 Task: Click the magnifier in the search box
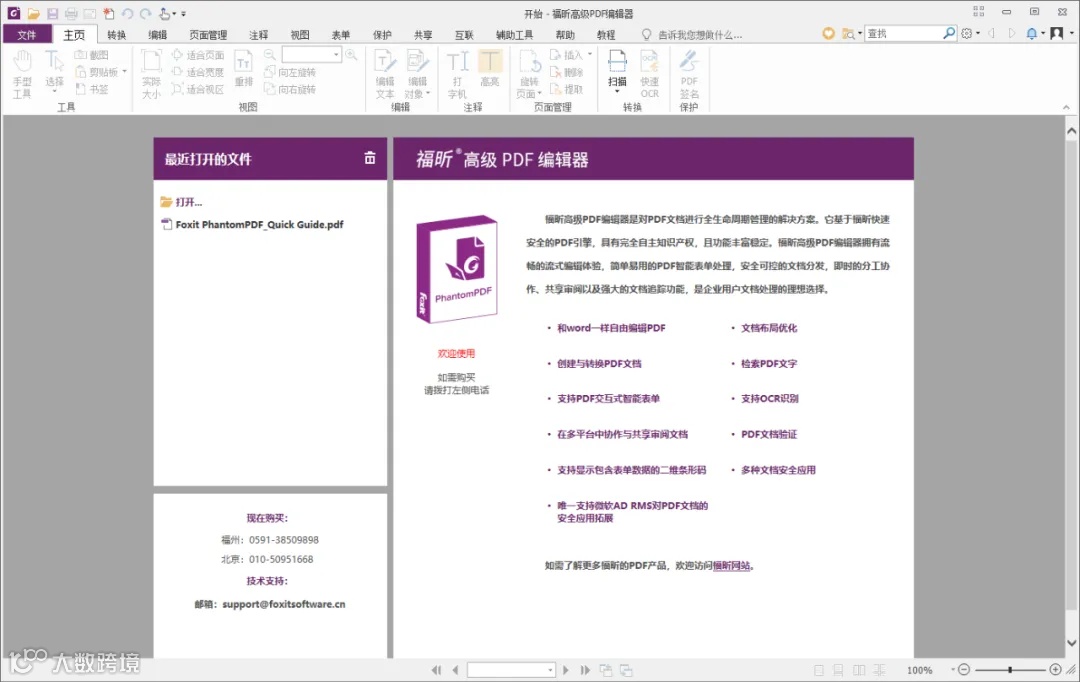click(948, 33)
